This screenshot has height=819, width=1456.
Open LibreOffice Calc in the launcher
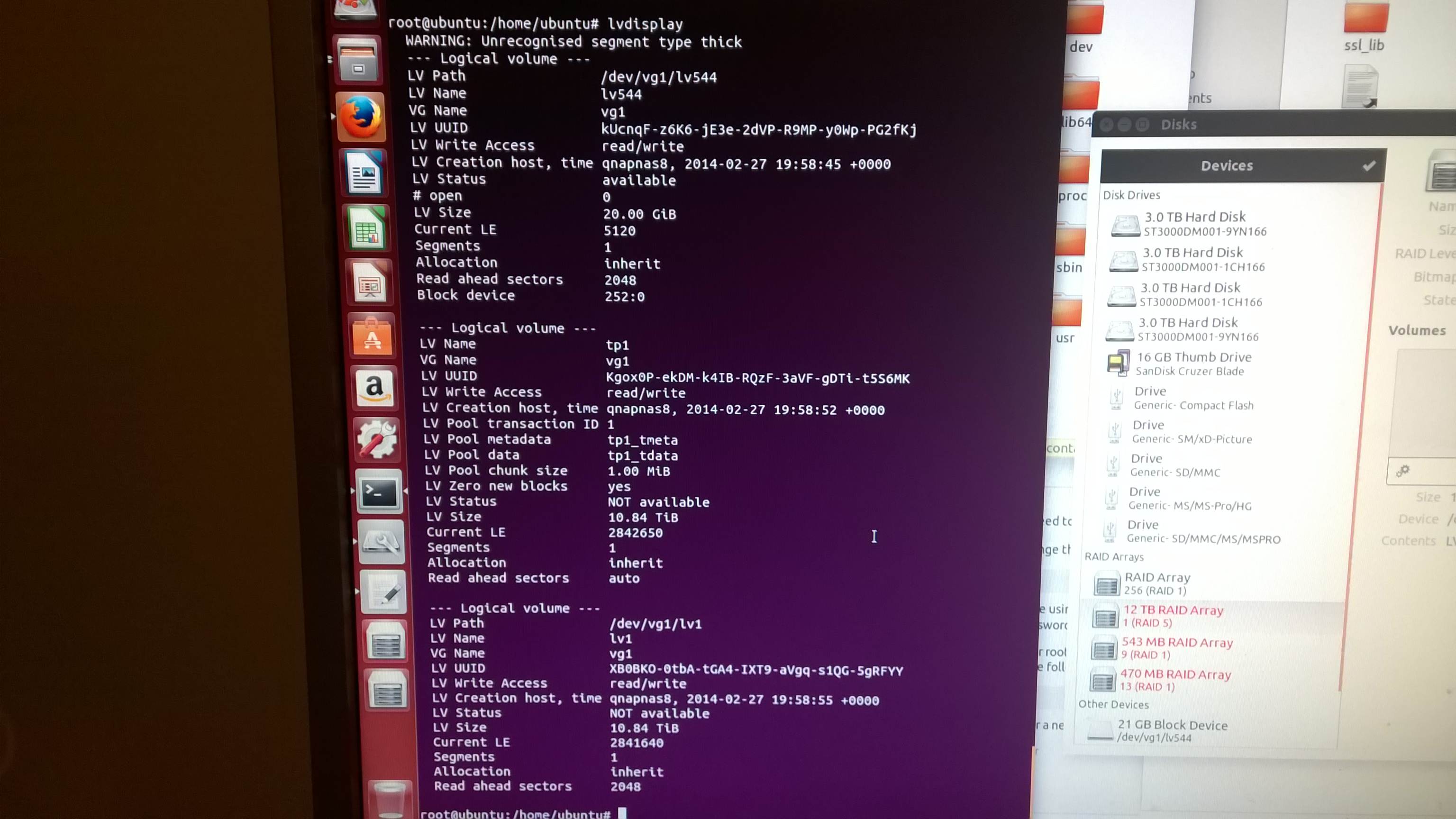coord(367,228)
